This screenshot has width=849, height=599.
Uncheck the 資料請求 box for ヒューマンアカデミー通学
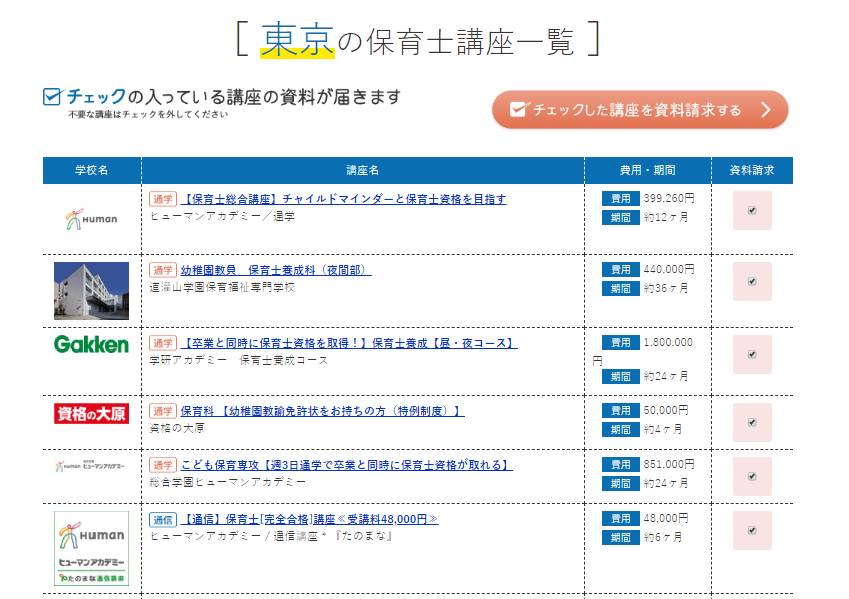point(752,211)
